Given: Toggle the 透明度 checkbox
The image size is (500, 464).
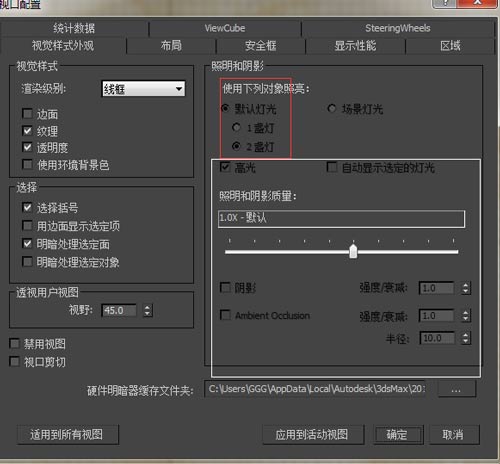Looking at the screenshot, I should pos(27,147).
